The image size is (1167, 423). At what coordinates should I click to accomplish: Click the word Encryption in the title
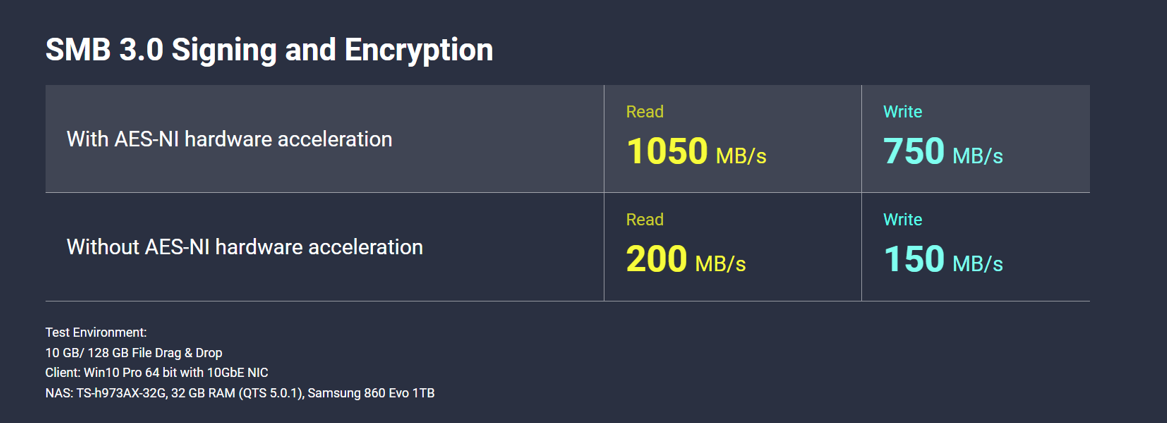(x=418, y=51)
